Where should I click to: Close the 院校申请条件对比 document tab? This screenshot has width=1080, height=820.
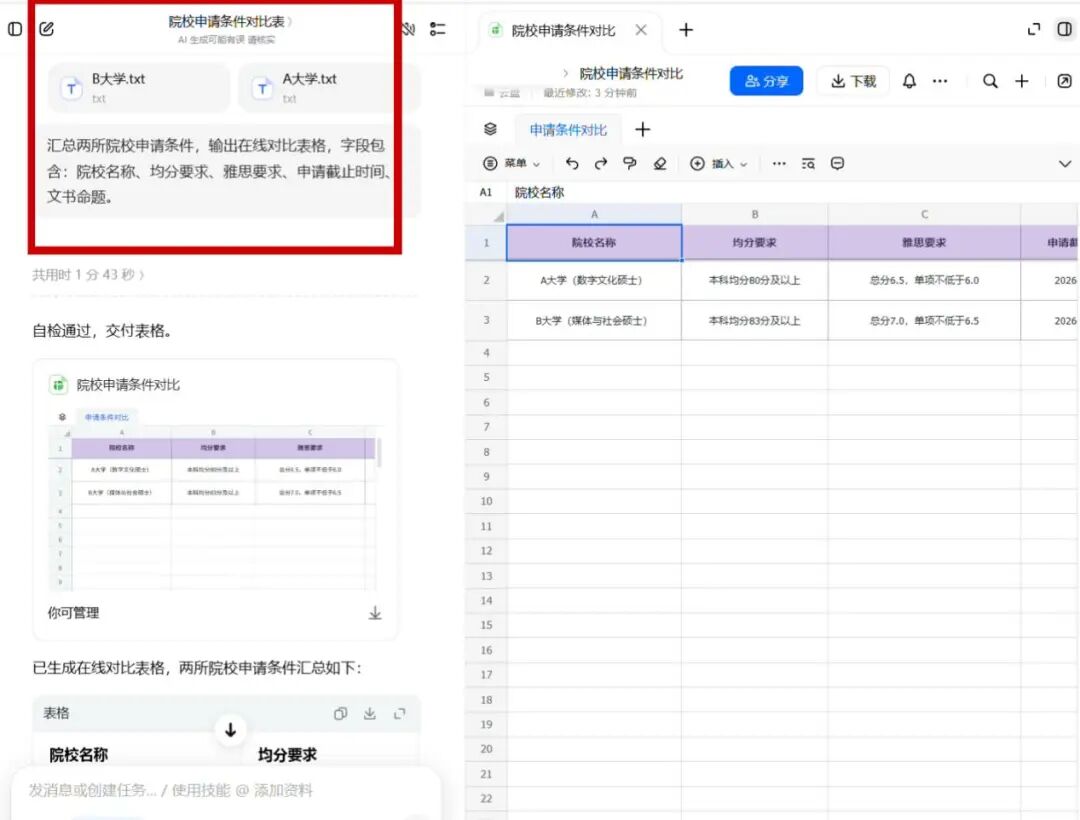click(641, 30)
